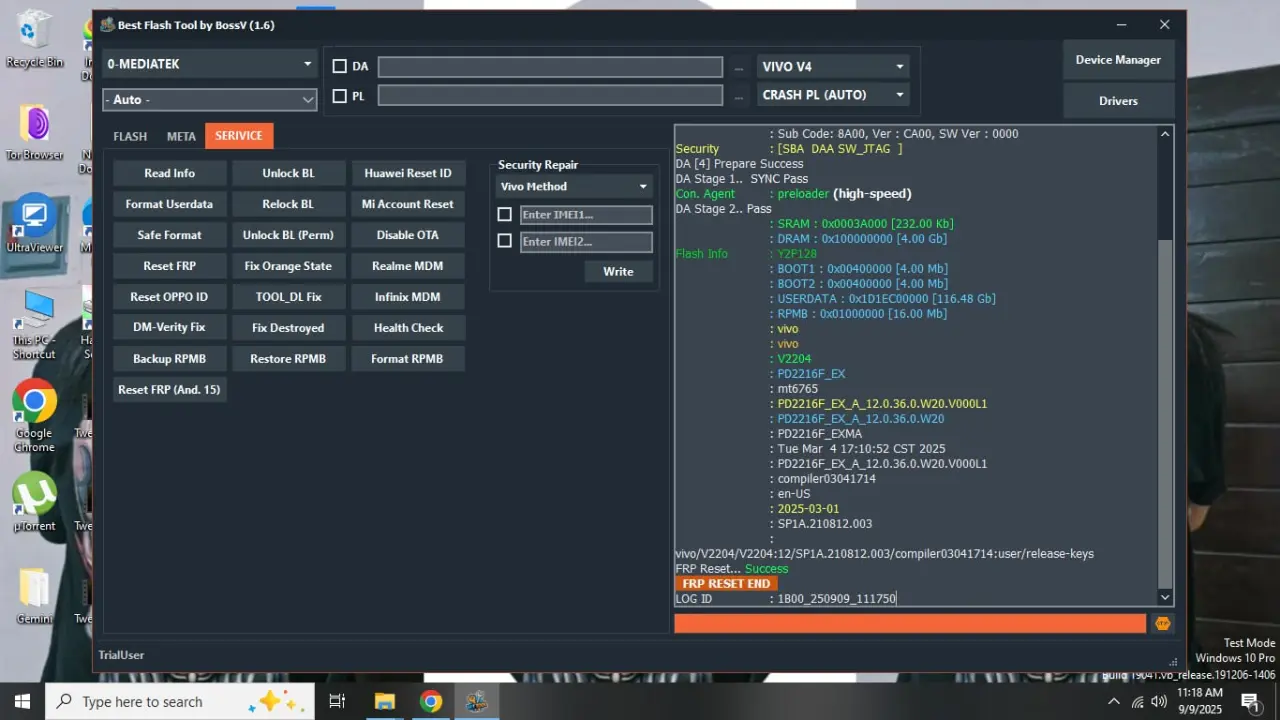Click Format RPMB
The height and width of the screenshot is (720, 1280).
pos(408,359)
